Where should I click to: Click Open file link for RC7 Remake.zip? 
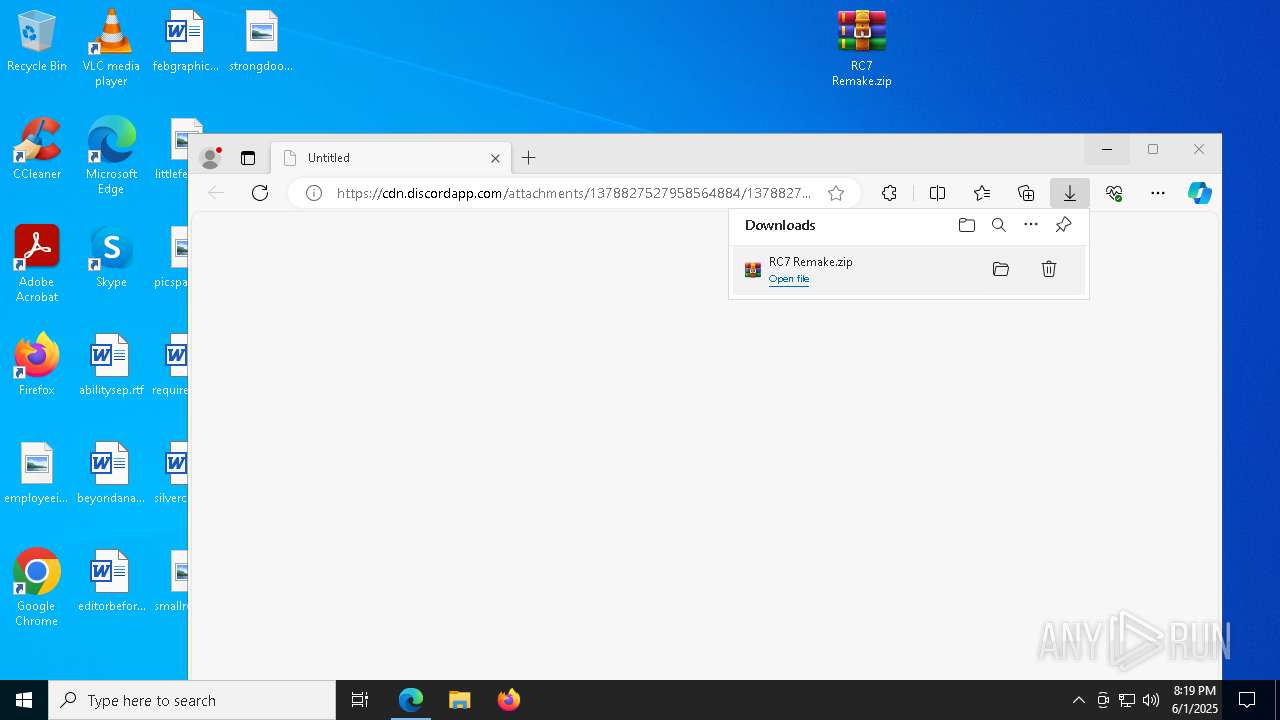789,279
